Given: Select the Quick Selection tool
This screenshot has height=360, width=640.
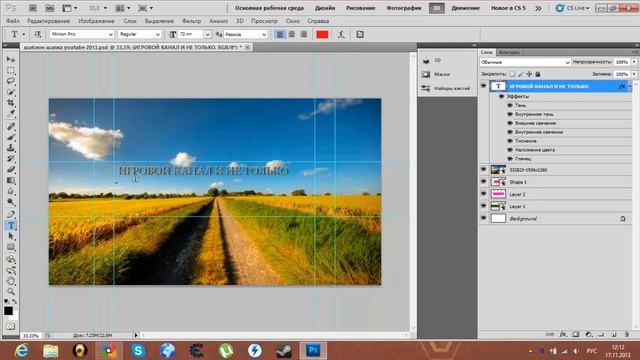Looking at the screenshot, I should [x=11, y=92].
